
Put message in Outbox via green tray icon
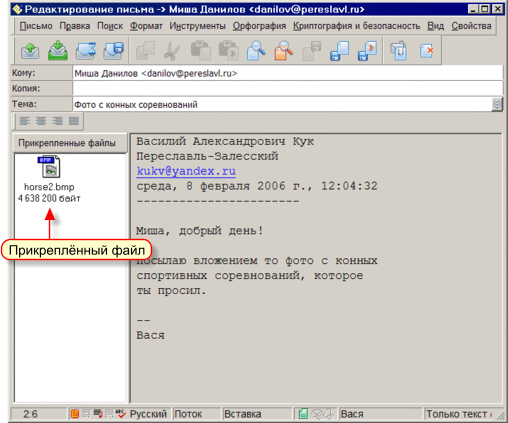58,51
